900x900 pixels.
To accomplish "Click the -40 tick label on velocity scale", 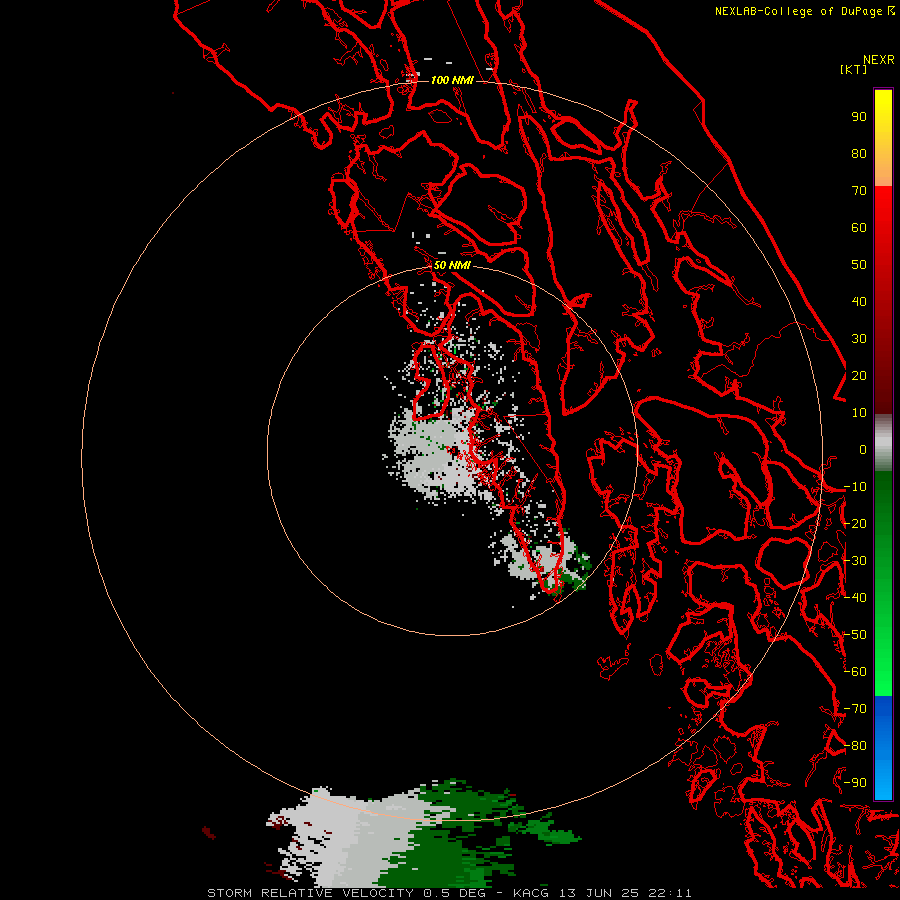I will [855, 598].
